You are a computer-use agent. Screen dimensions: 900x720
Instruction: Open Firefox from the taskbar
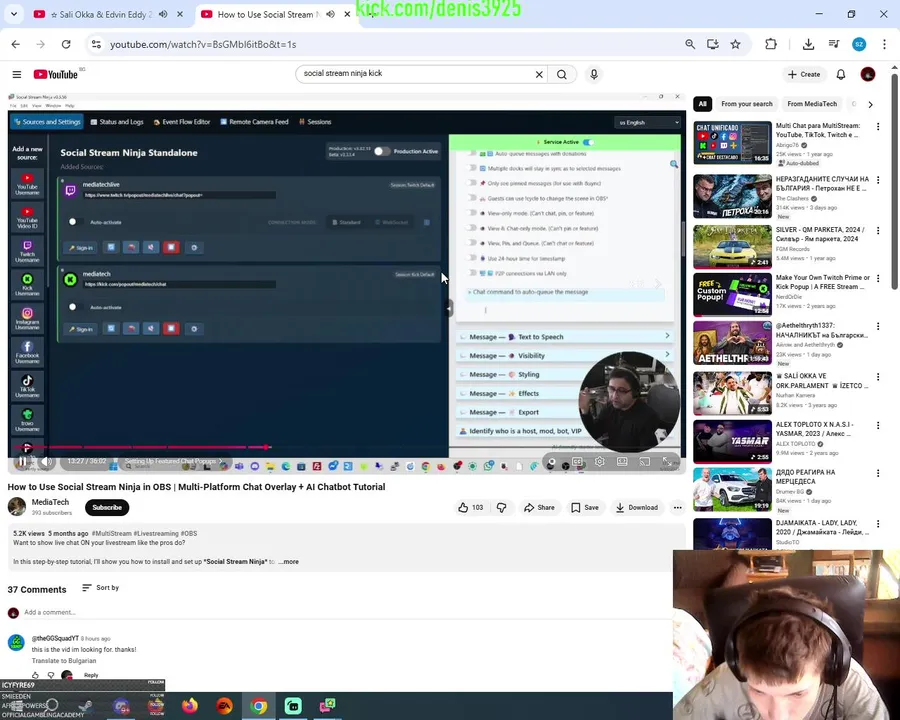[x=189, y=706]
